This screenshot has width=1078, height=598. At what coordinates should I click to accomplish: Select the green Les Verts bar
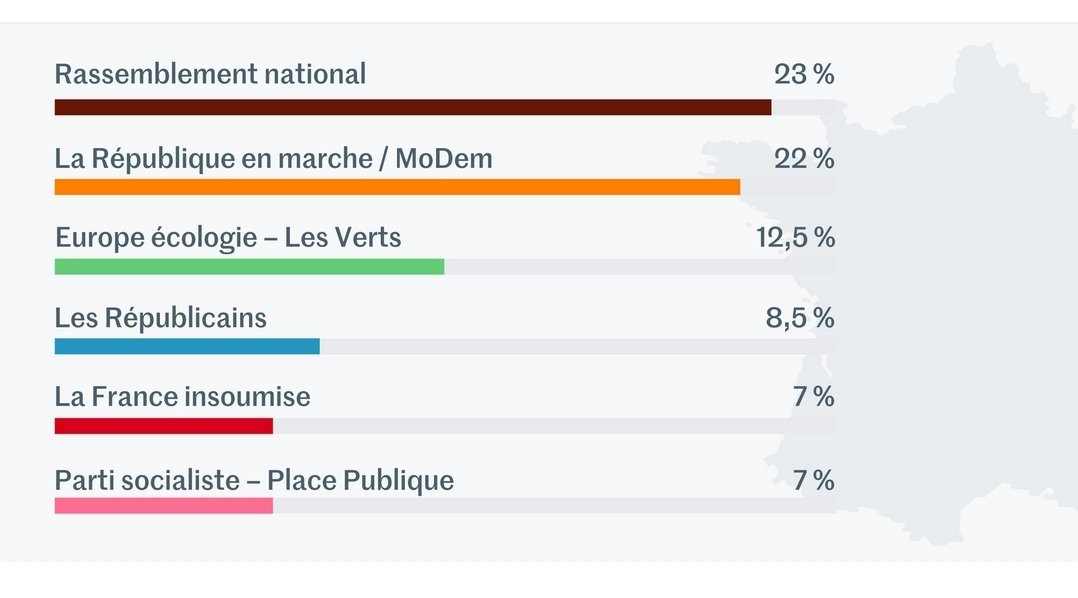(x=250, y=267)
